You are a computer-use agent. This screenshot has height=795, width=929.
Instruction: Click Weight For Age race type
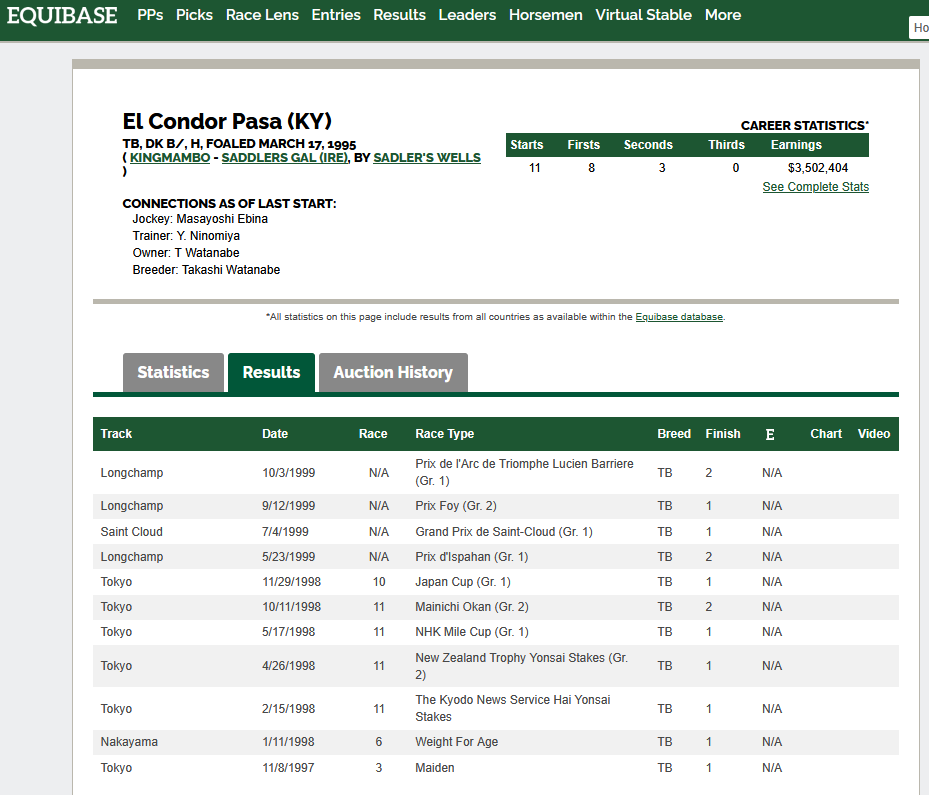pos(456,742)
